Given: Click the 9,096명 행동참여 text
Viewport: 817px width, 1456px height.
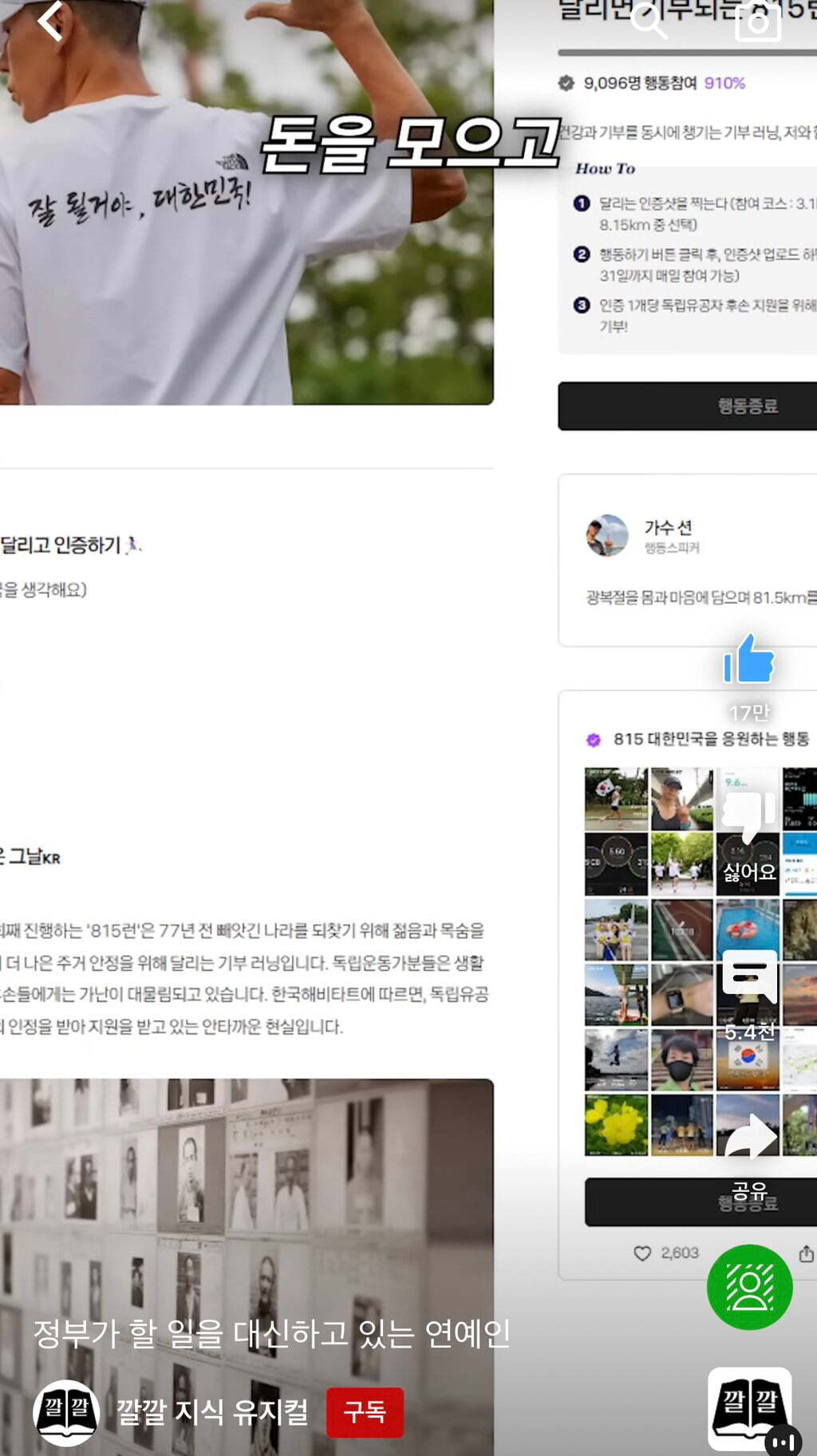Looking at the screenshot, I should point(640,83).
